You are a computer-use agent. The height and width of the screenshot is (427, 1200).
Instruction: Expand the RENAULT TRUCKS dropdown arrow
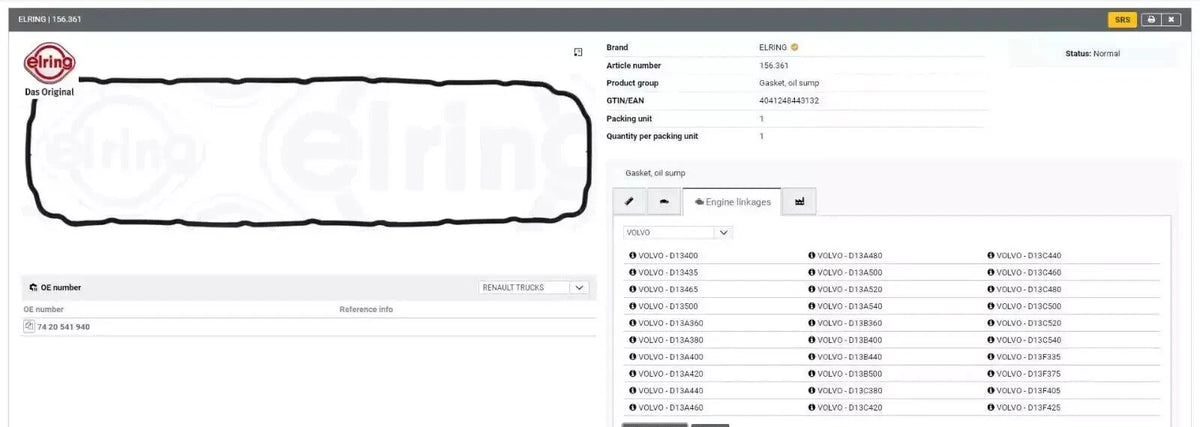pos(580,287)
